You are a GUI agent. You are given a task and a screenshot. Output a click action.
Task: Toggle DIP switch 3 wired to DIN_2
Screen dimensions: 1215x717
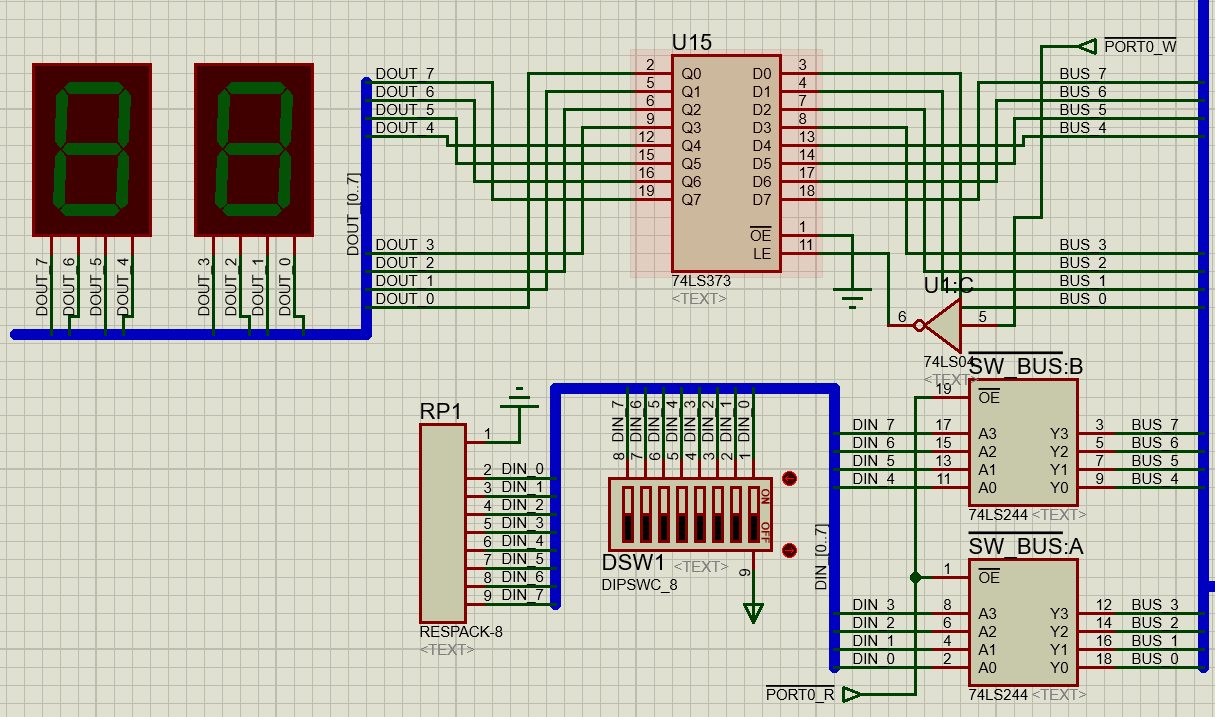pyautogui.click(x=717, y=513)
